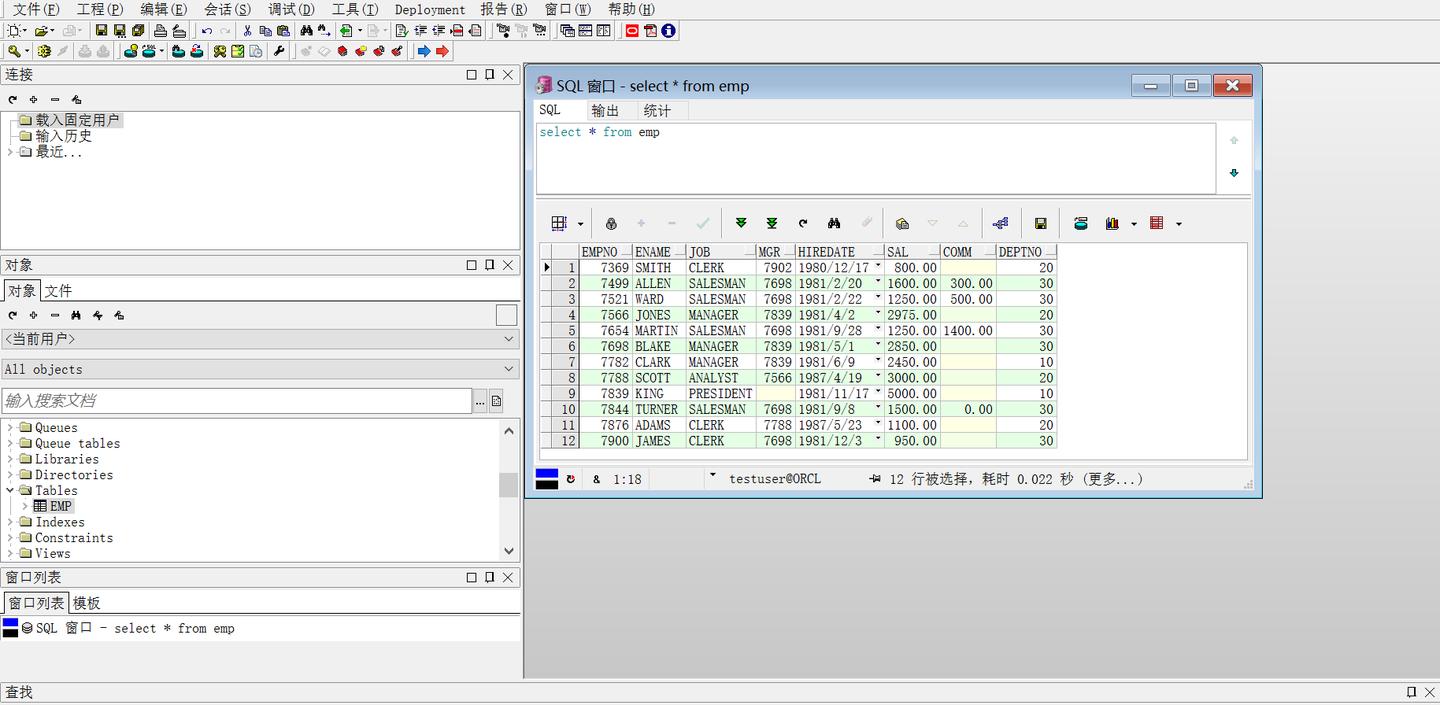Click the database Export results icon
The image size is (1440, 705).
click(1081, 224)
